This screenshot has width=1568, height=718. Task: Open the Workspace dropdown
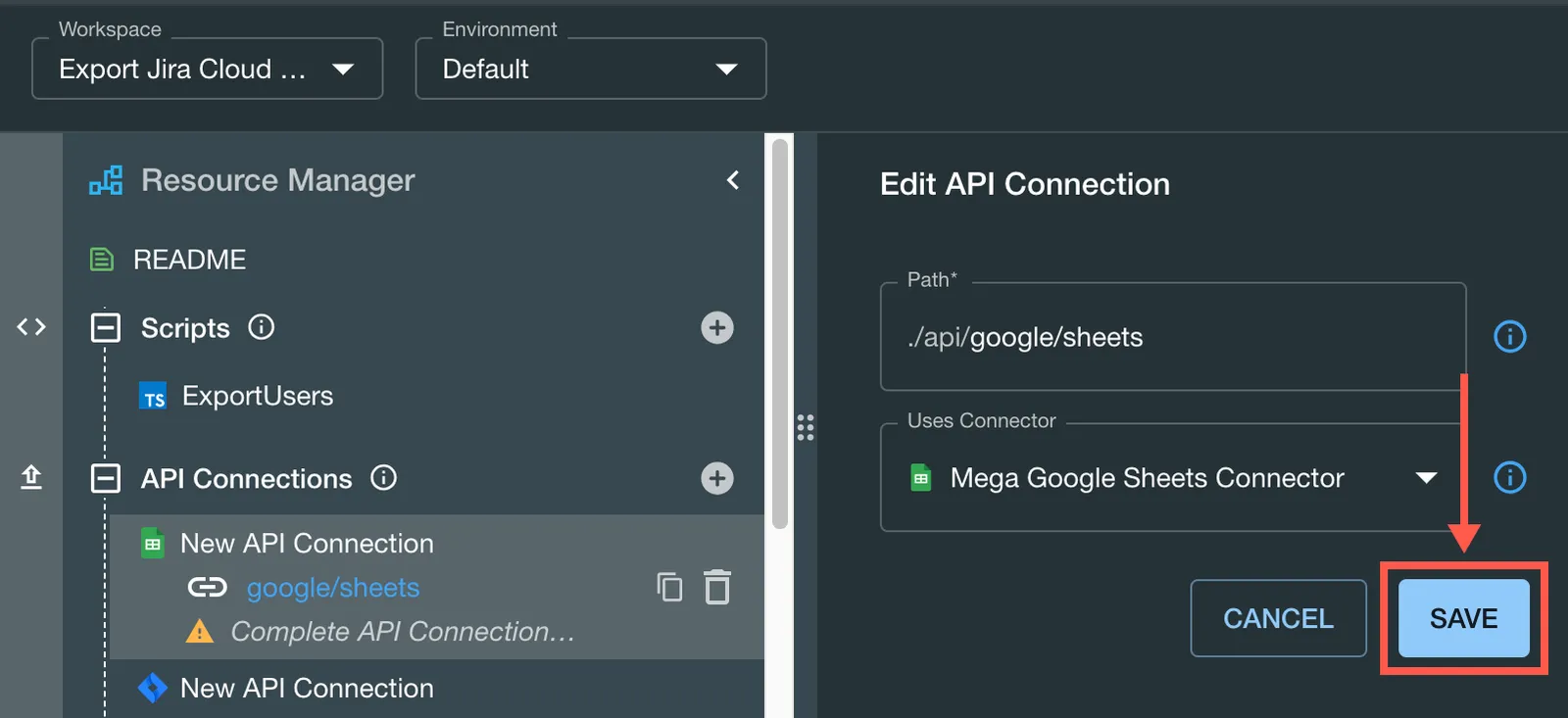[x=207, y=69]
